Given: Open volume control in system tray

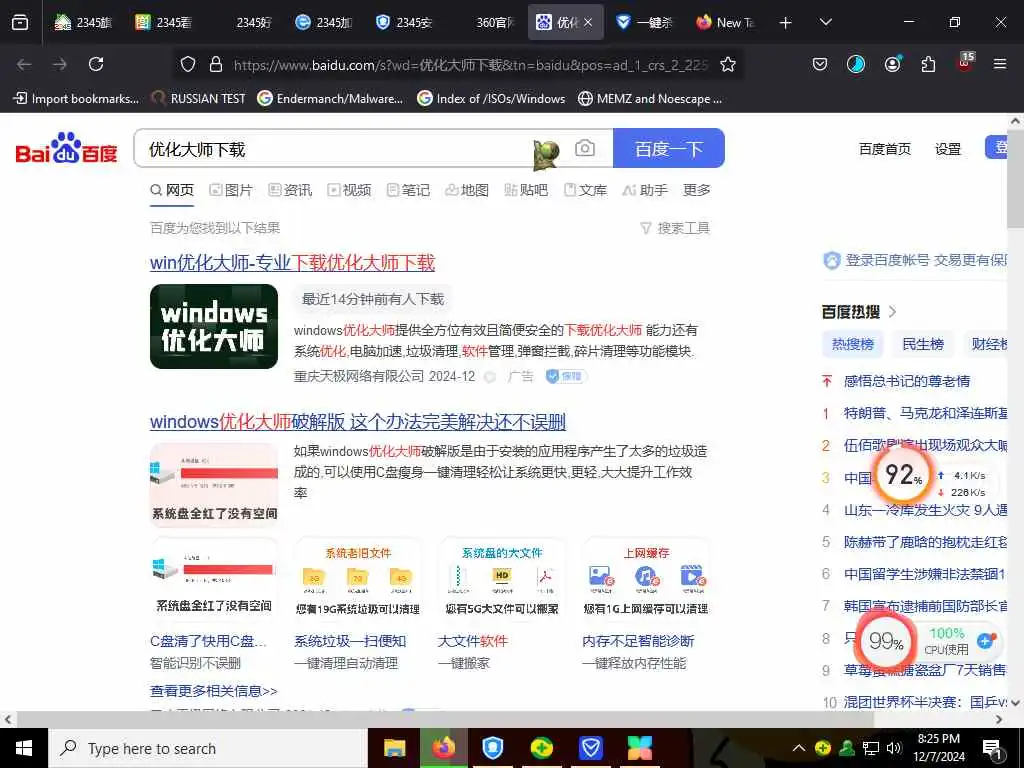Looking at the screenshot, I should 894,748.
